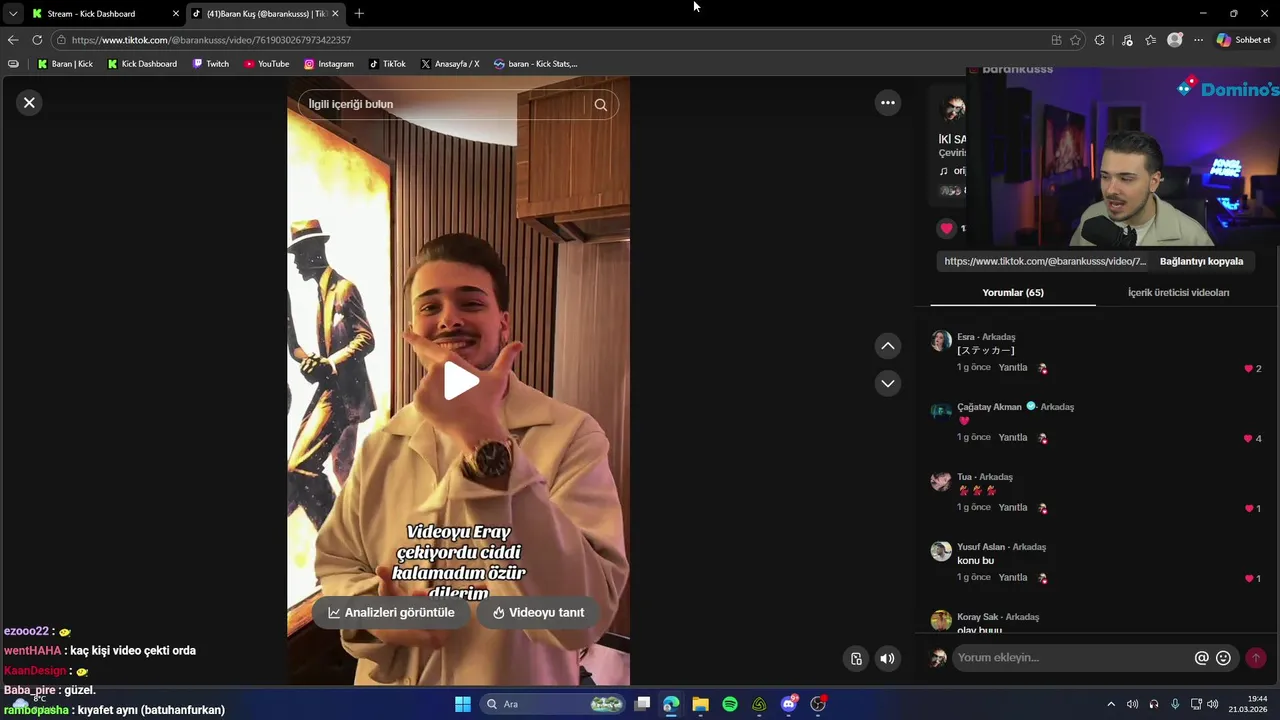Open the tab search dropdown
Screen dimensions: 1280x720
tap(12, 14)
